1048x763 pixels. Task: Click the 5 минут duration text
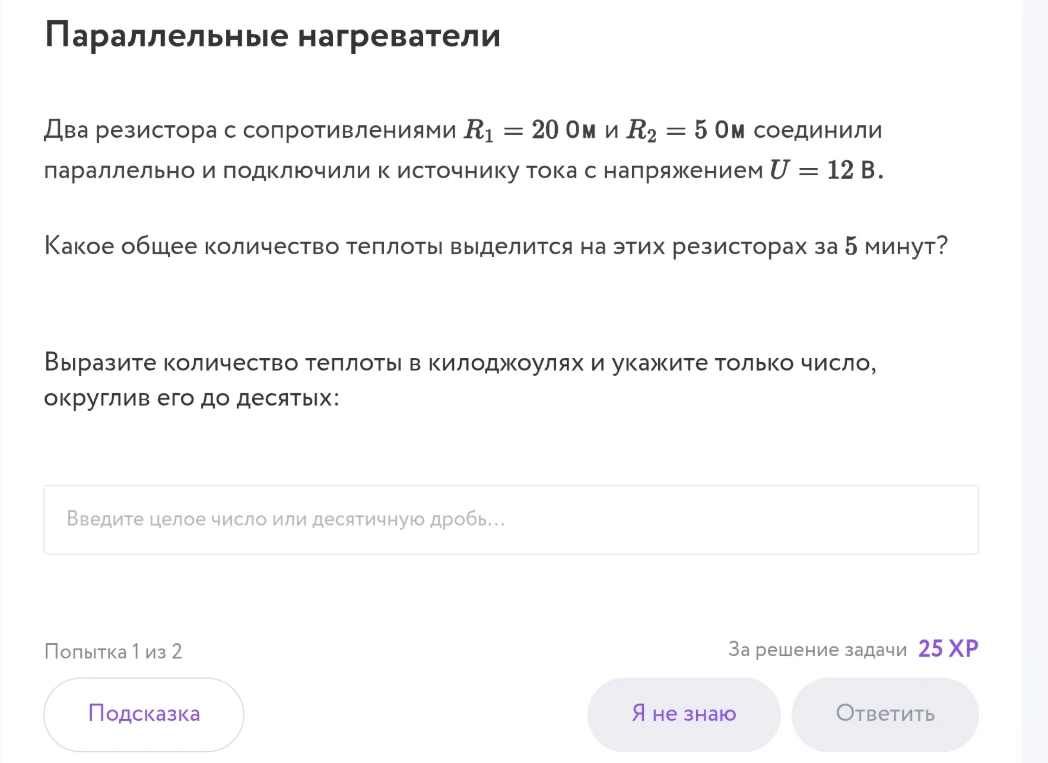pos(890,243)
